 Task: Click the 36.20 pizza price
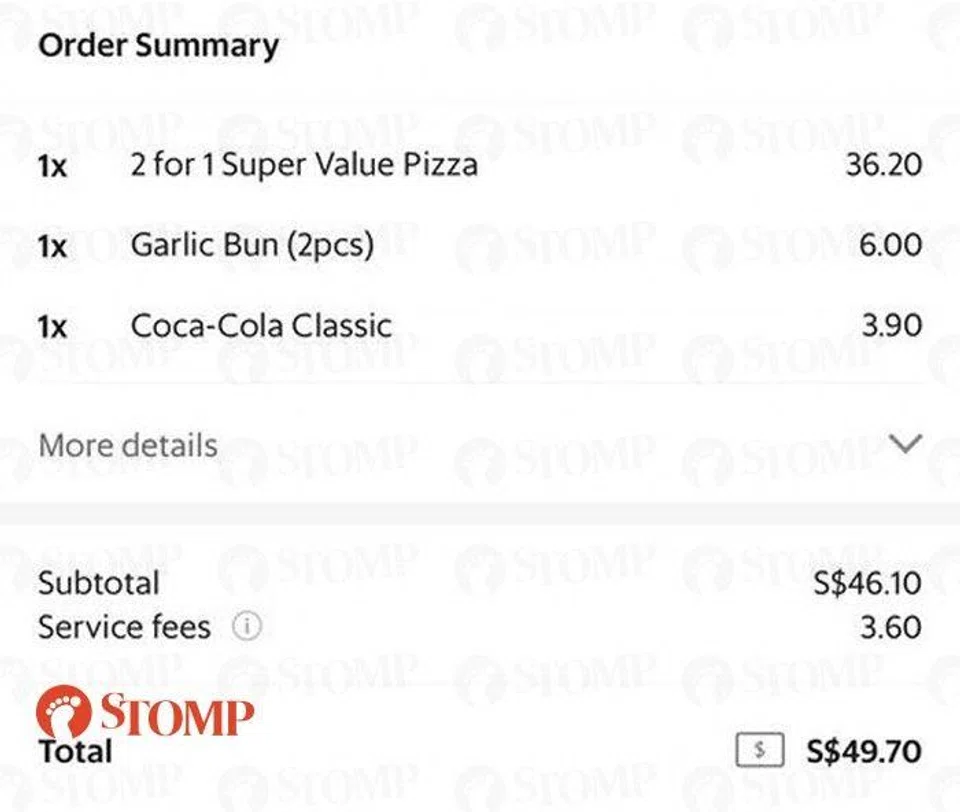tap(883, 165)
